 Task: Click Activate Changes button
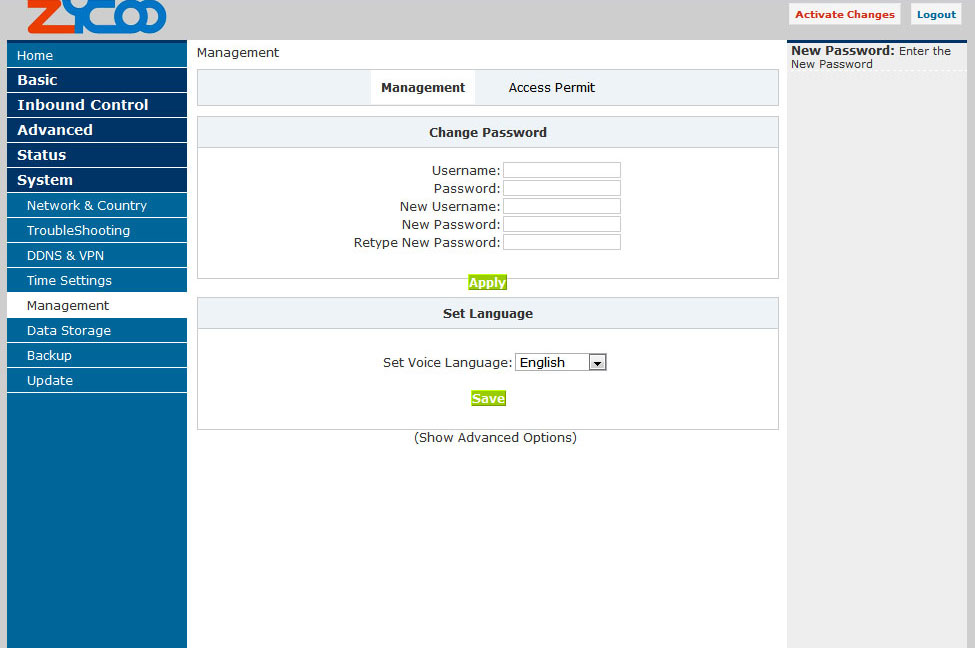click(x=844, y=15)
